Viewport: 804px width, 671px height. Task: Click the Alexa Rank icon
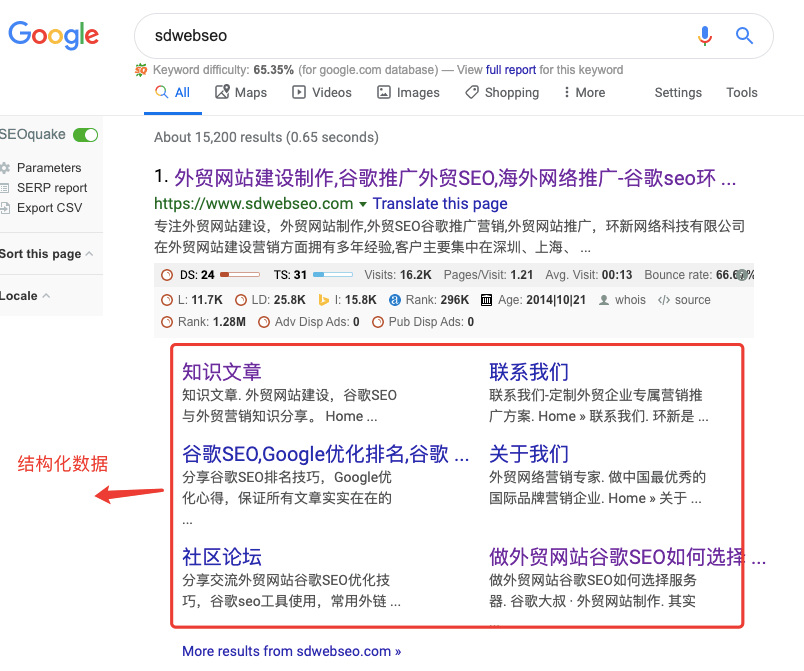394,300
